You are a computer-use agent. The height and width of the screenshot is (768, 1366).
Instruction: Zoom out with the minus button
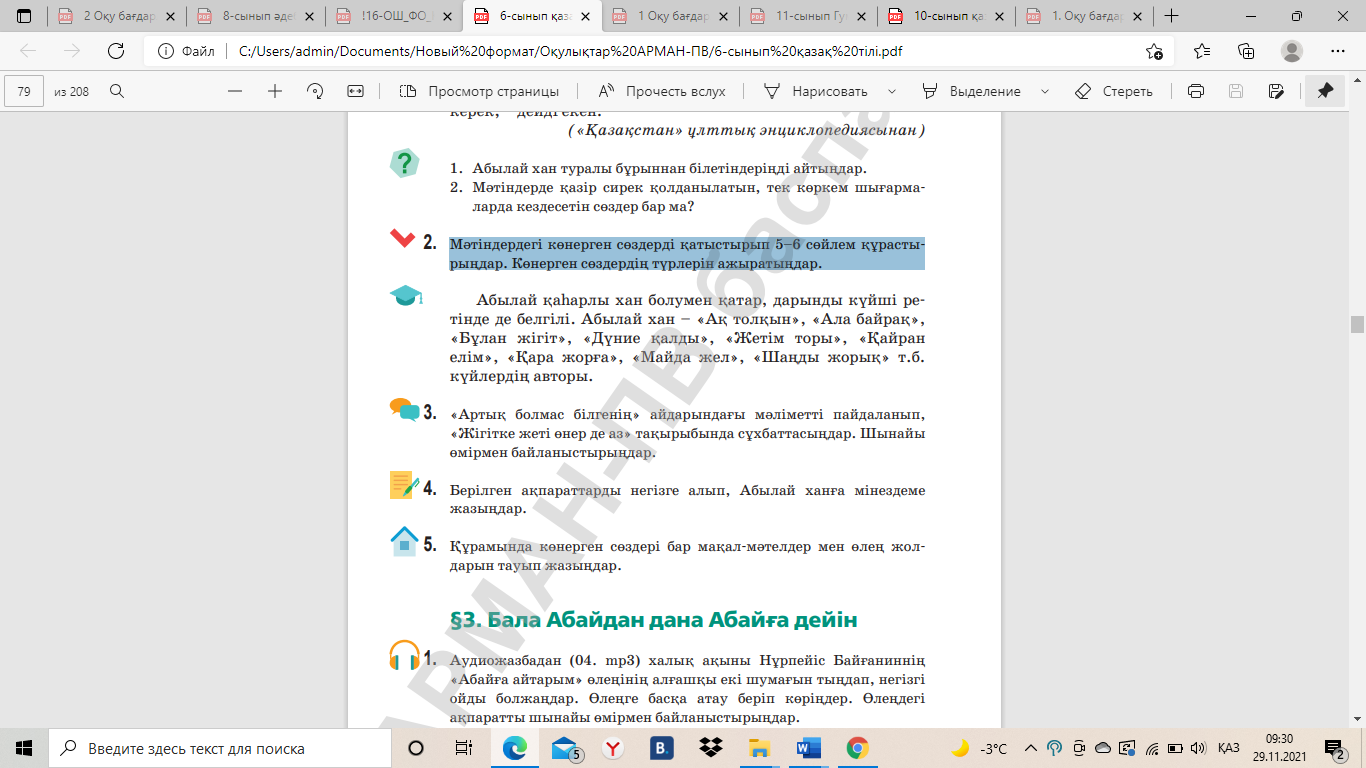(235, 91)
